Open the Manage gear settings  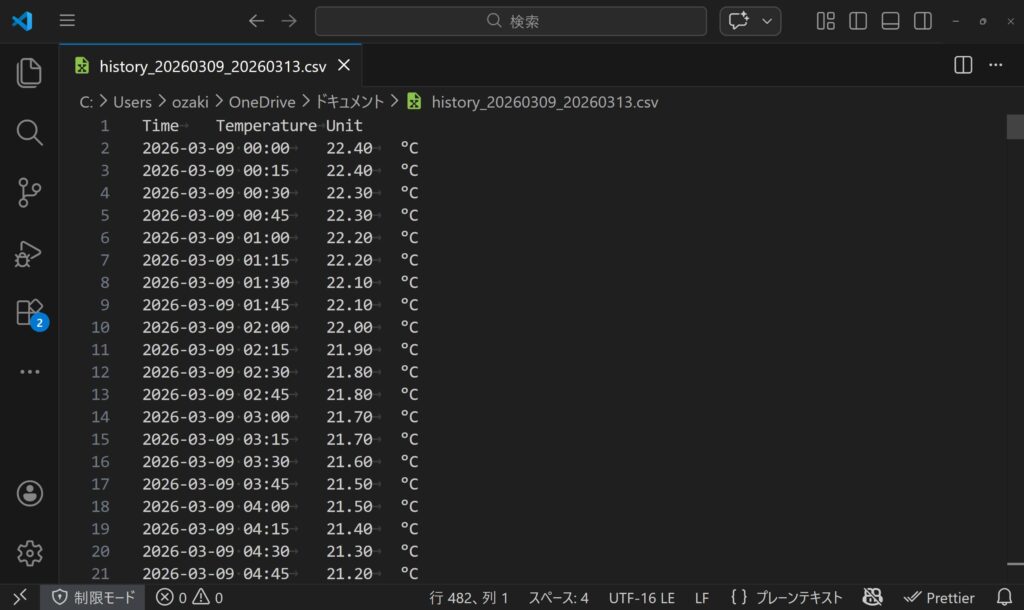pos(29,552)
